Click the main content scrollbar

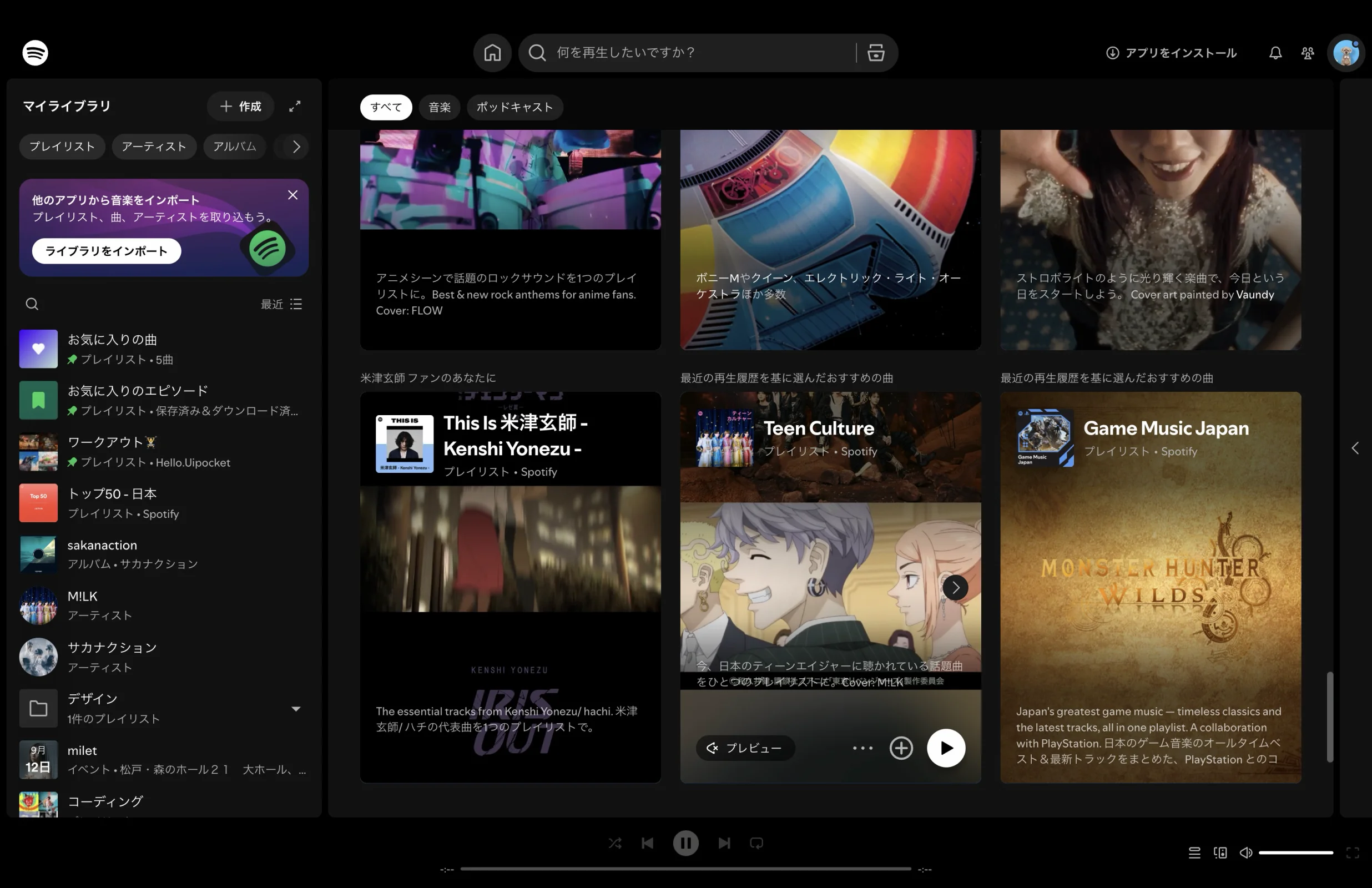(x=1329, y=717)
